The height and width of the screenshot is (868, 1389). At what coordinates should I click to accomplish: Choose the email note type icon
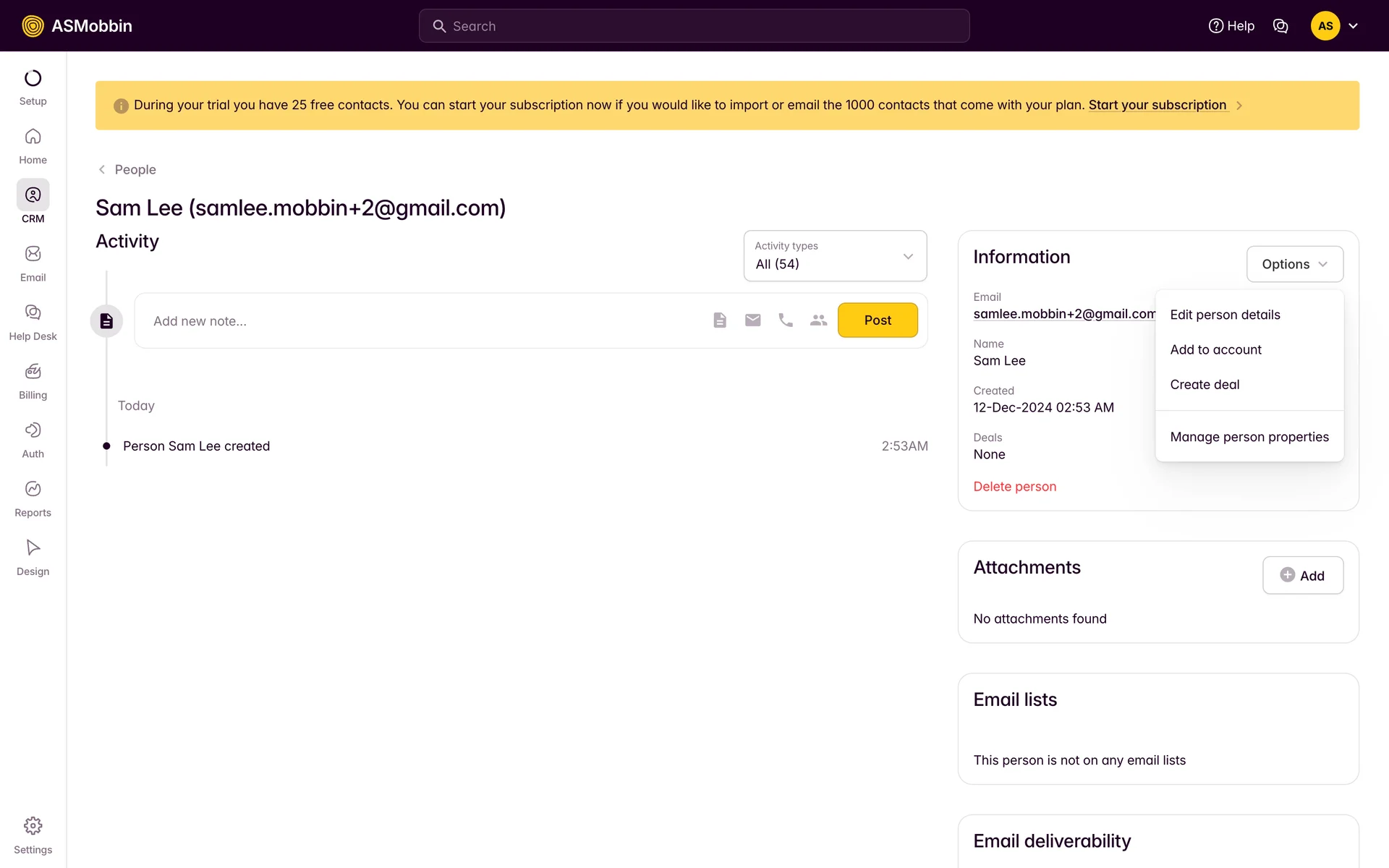coord(752,320)
